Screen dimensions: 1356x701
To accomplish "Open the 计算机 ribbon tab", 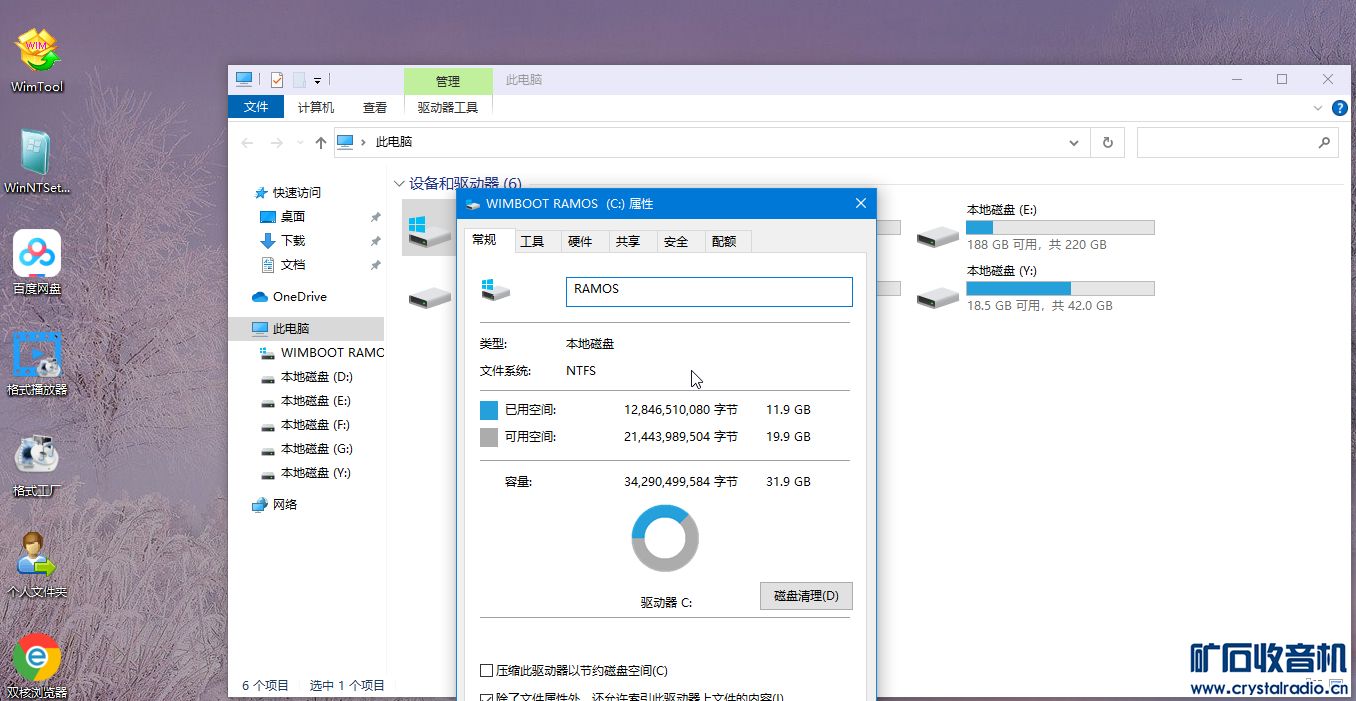I will pyautogui.click(x=316, y=107).
